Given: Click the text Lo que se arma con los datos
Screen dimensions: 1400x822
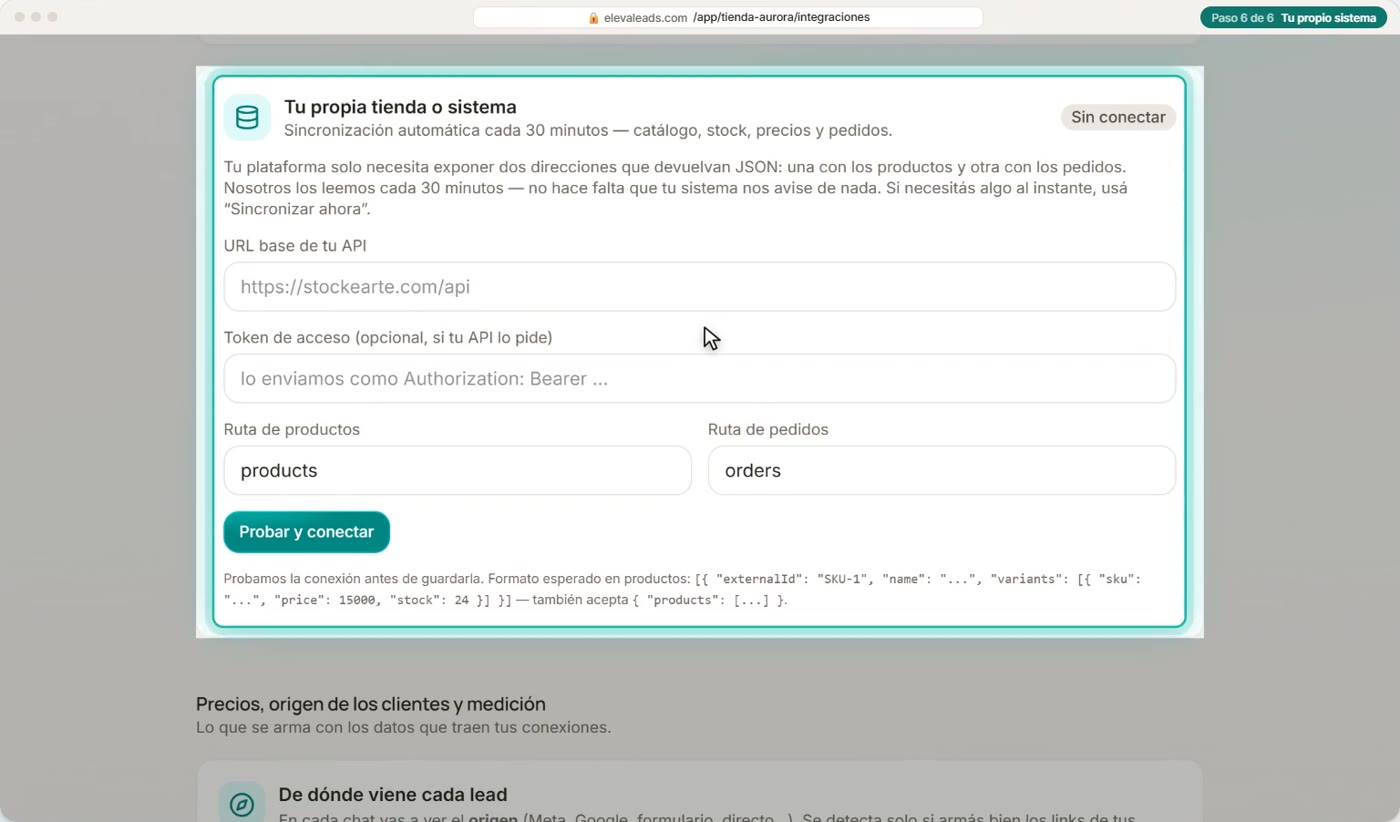Looking at the screenshot, I should (x=403, y=727).
